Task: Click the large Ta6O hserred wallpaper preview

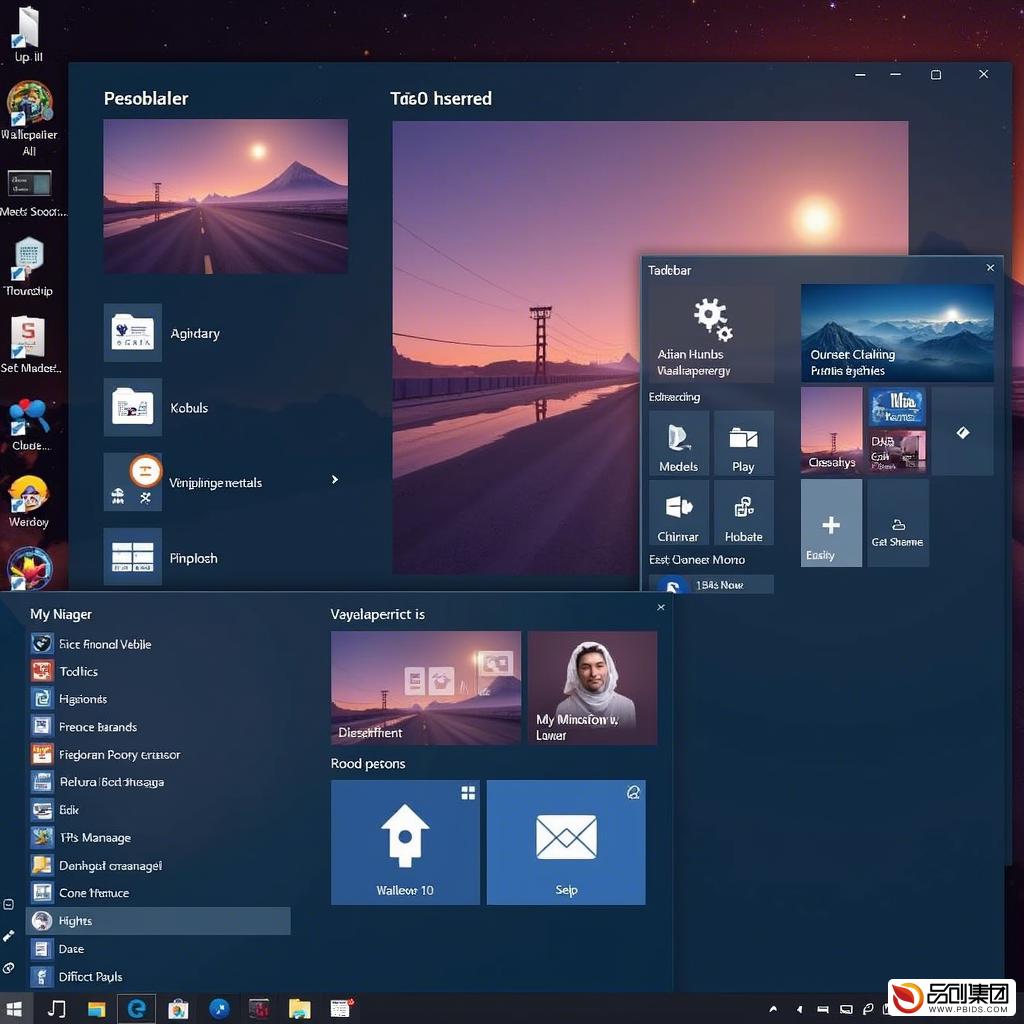Action: point(650,347)
